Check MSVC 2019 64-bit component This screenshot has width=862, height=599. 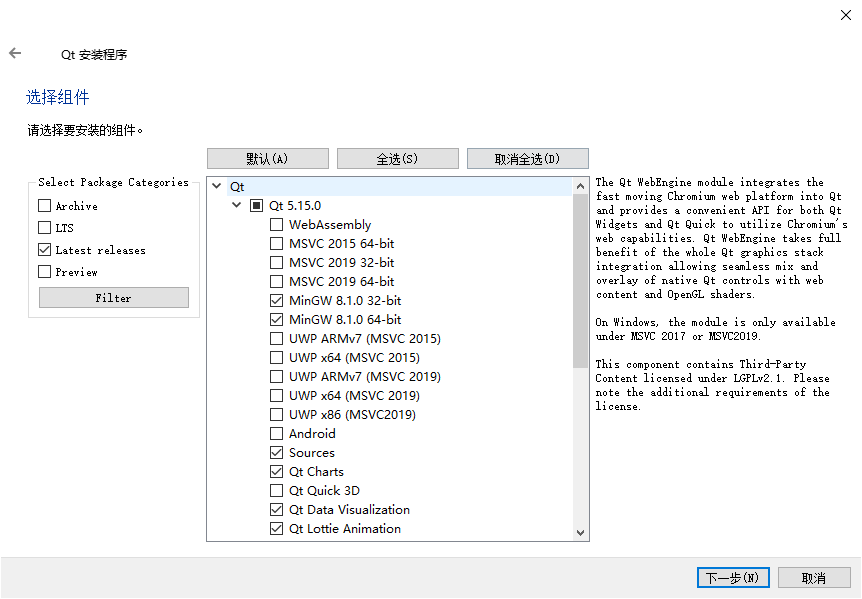coord(277,281)
